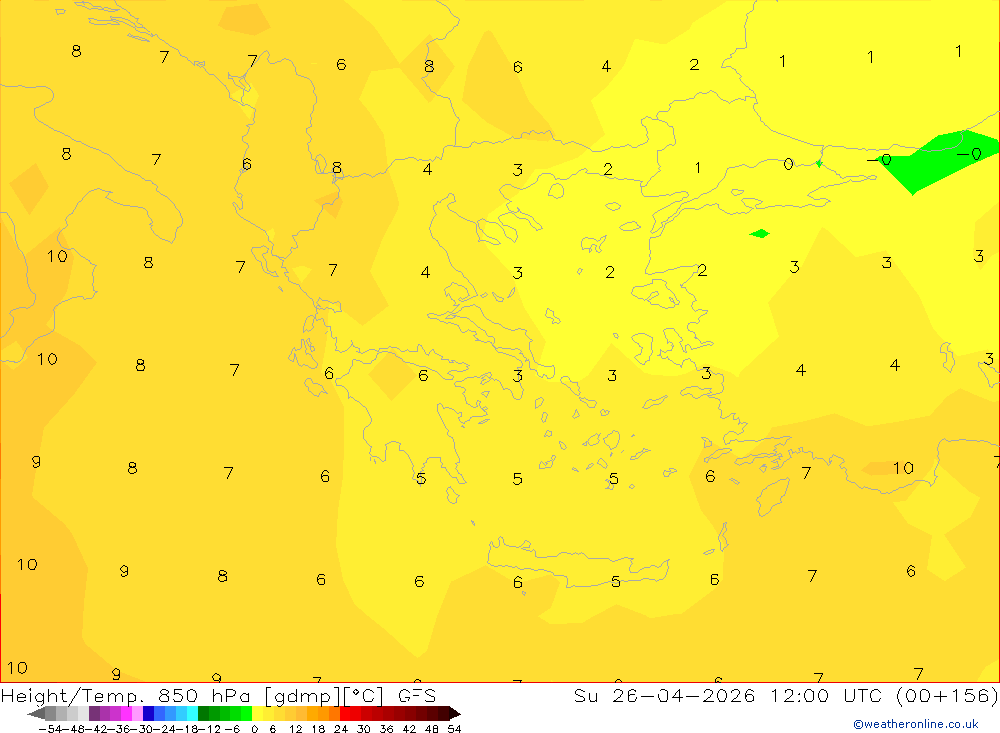Click the "Su 26-04-2026 12:00 UTC (00+156)" timestamp
Image resolution: width=1000 pixels, height=733 pixels.
pos(786,695)
